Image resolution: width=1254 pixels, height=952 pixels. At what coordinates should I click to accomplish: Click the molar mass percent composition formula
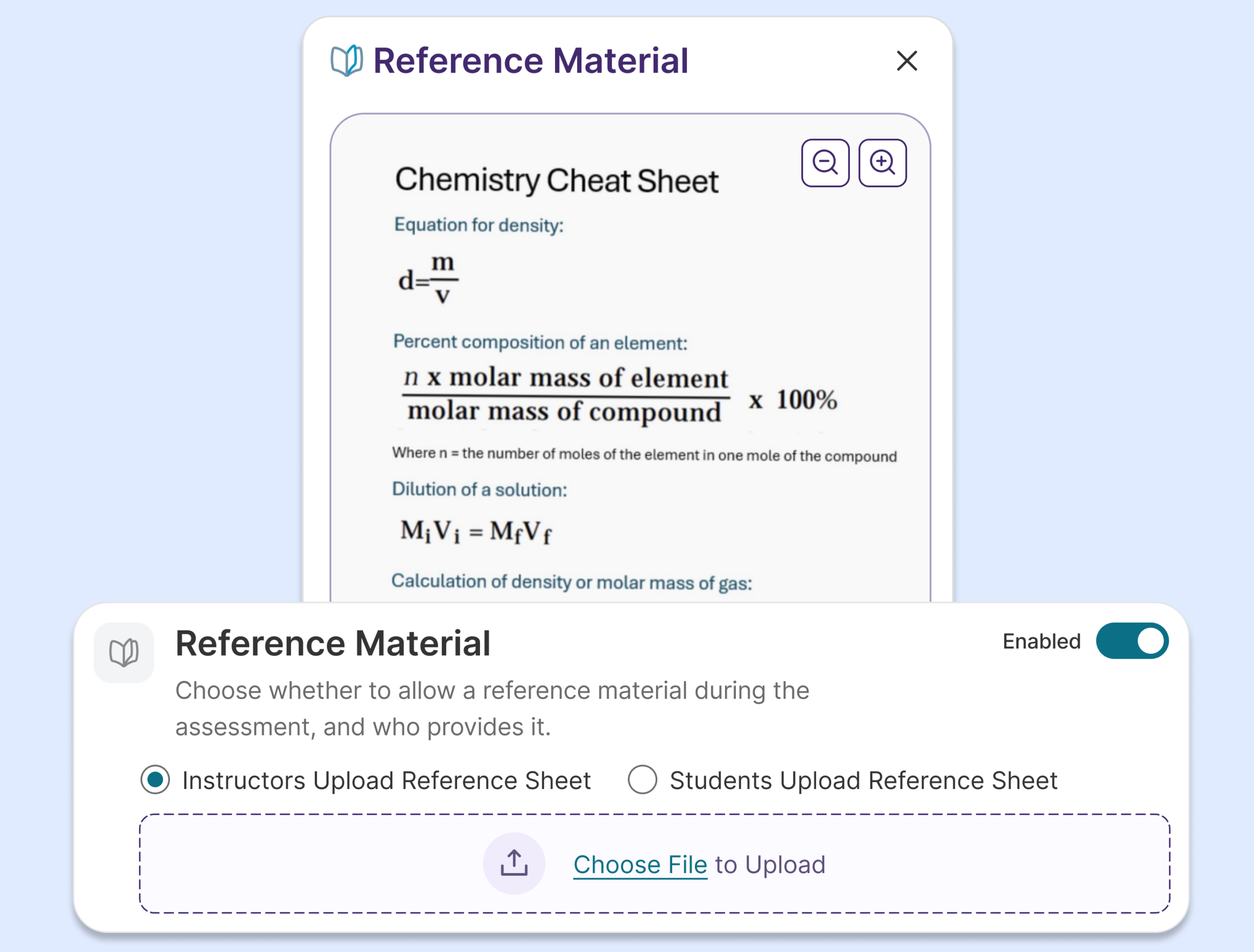pos(620,396)
